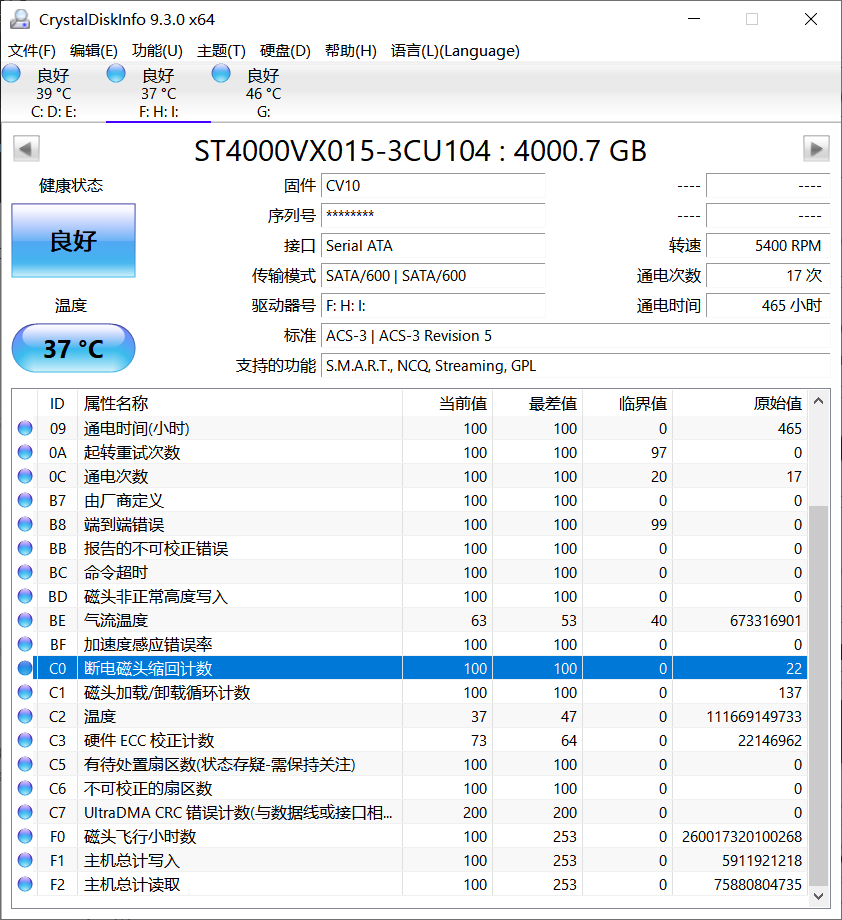Select the 通电时间(小时) attribute name

coord(137,428)
